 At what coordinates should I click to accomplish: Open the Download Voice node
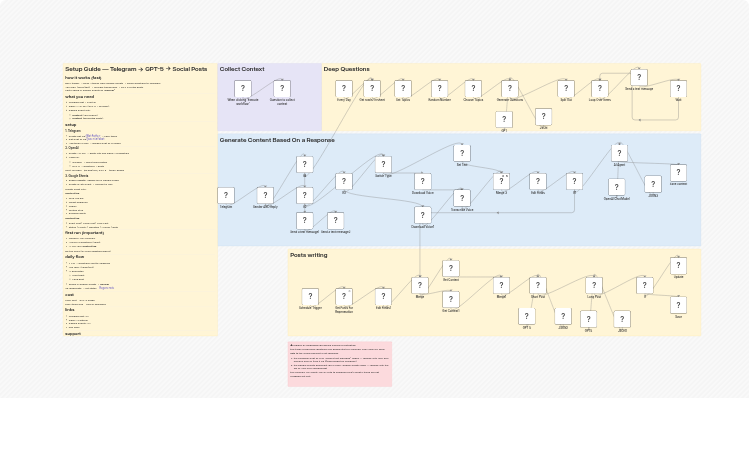pos(422,182)
